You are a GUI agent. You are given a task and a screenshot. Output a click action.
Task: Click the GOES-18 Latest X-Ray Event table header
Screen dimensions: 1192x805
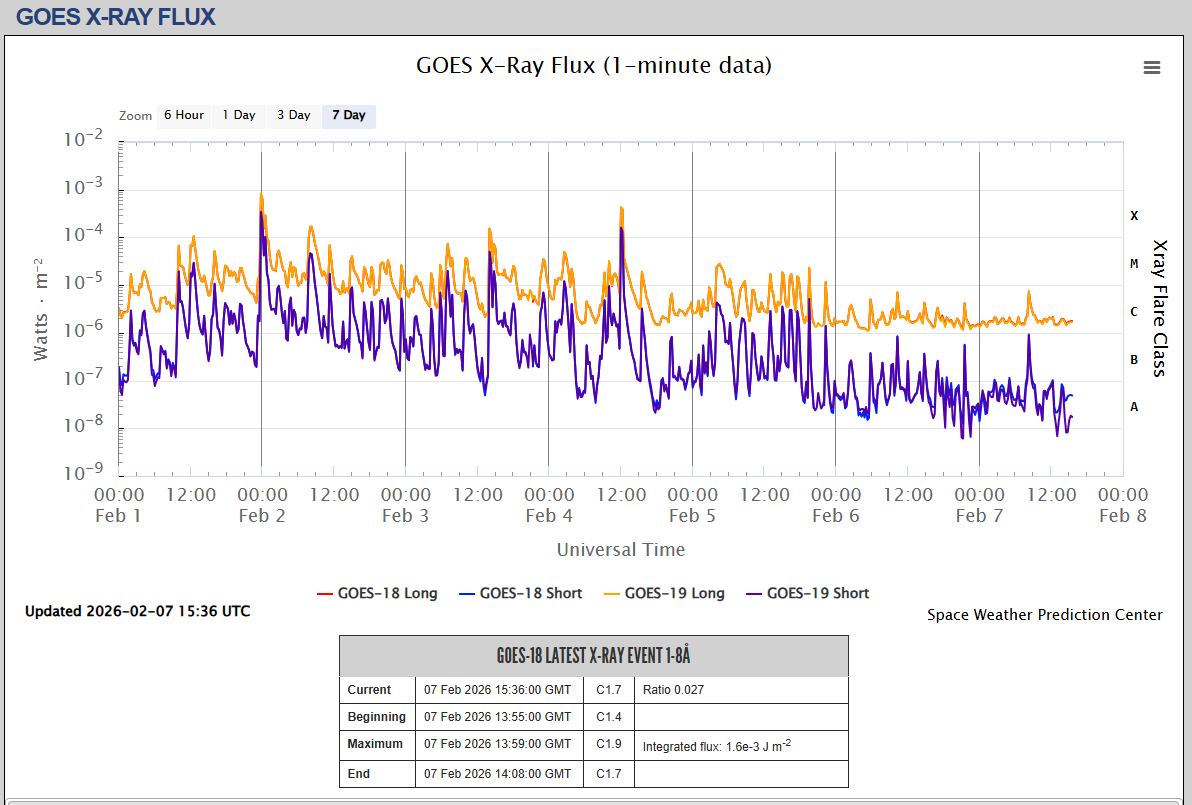coord(594,656)
